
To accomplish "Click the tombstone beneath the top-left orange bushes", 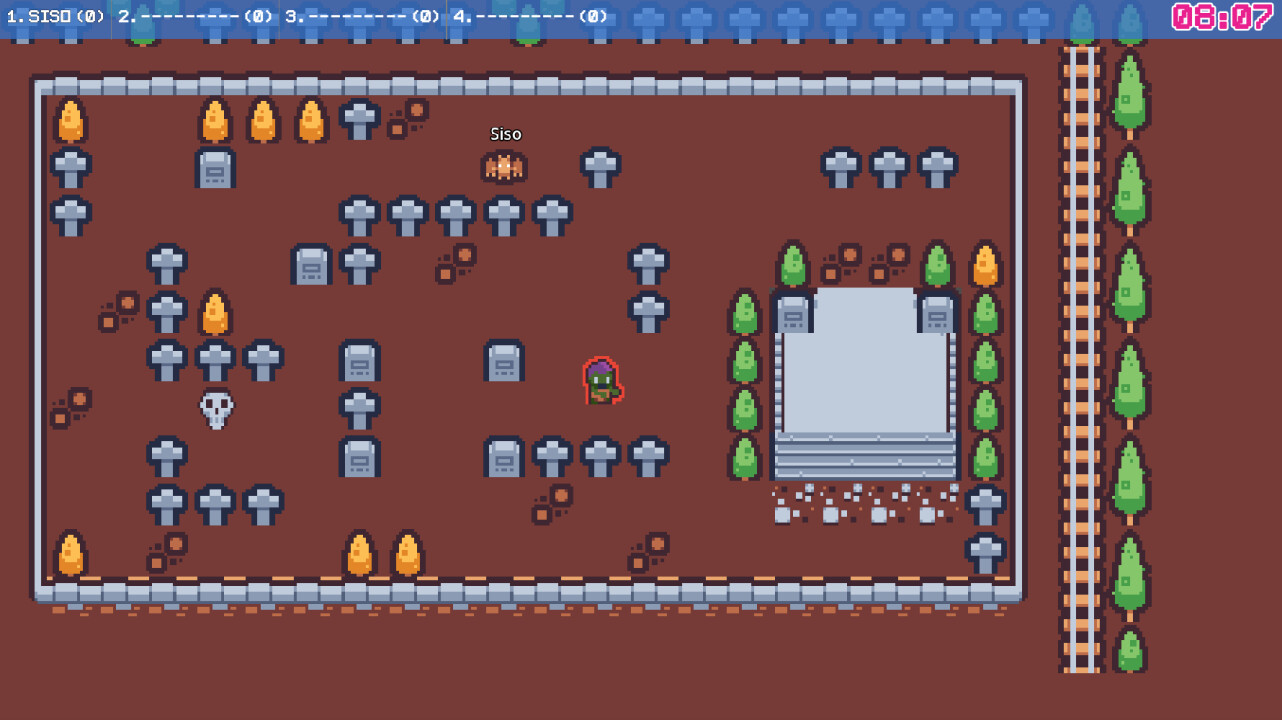I will click(x=215, y=167).
